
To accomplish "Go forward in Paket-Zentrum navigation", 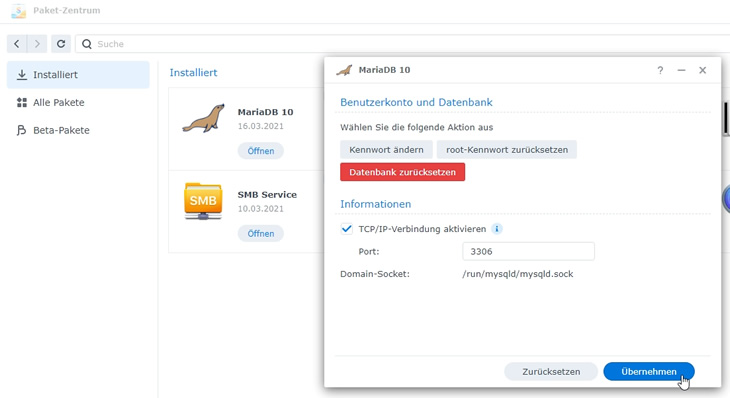I will click(37, 44).
